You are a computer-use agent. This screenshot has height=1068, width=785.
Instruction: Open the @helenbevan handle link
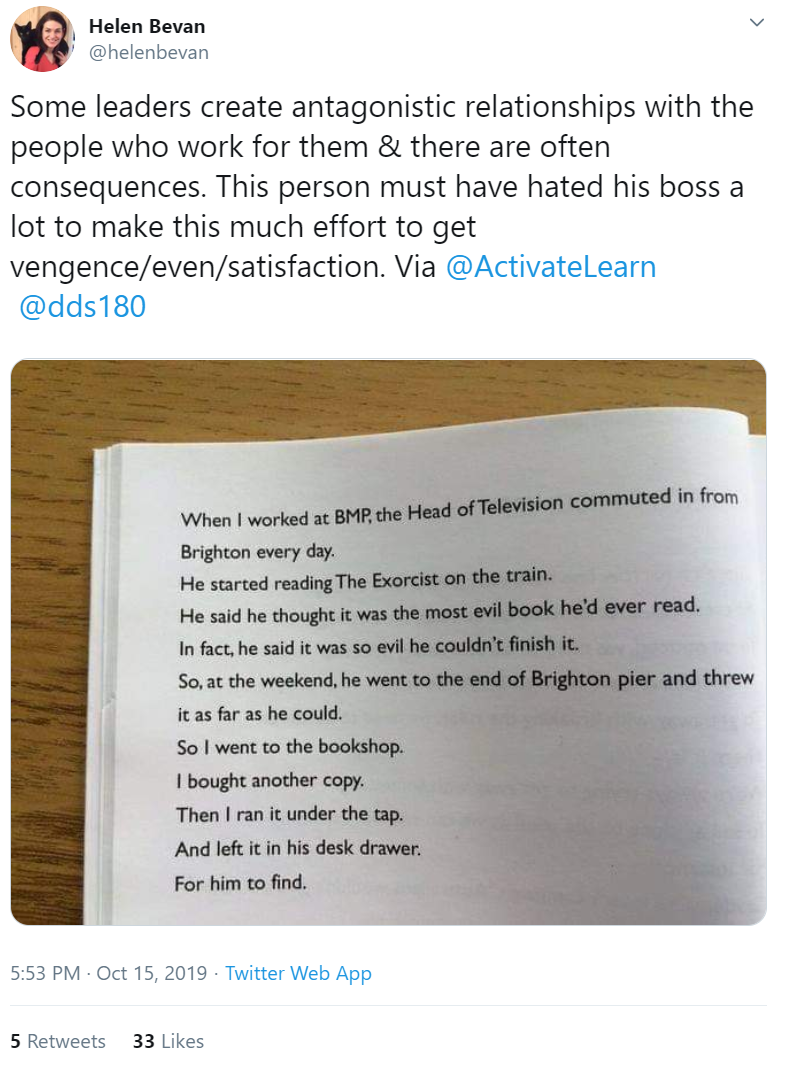pos(149,52)
